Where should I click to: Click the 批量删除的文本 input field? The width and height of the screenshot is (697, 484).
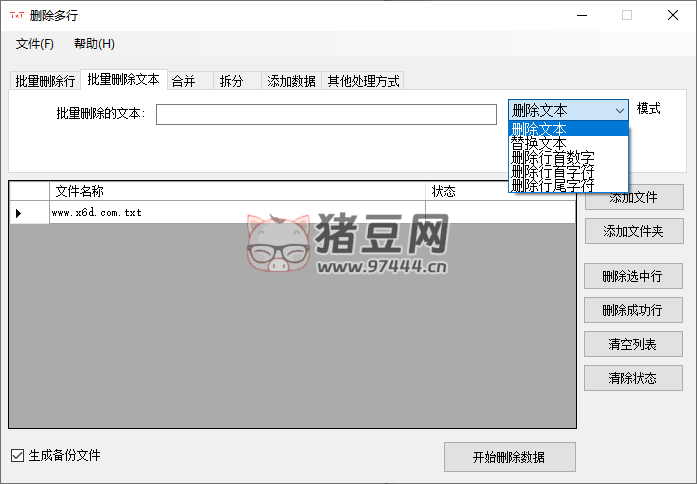(326, 114)
